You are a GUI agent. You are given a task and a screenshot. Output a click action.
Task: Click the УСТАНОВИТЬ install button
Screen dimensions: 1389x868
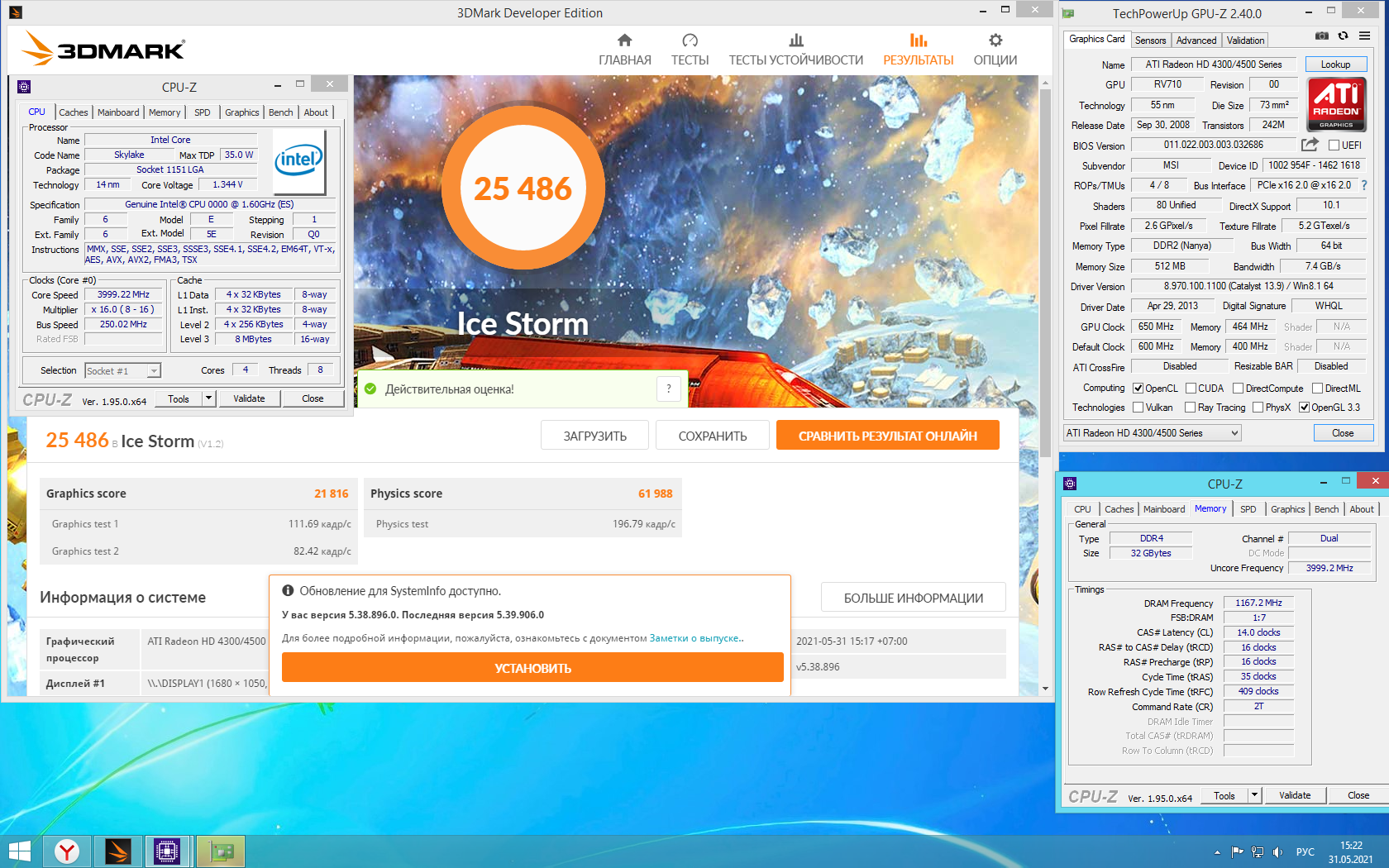coord(532,668)
